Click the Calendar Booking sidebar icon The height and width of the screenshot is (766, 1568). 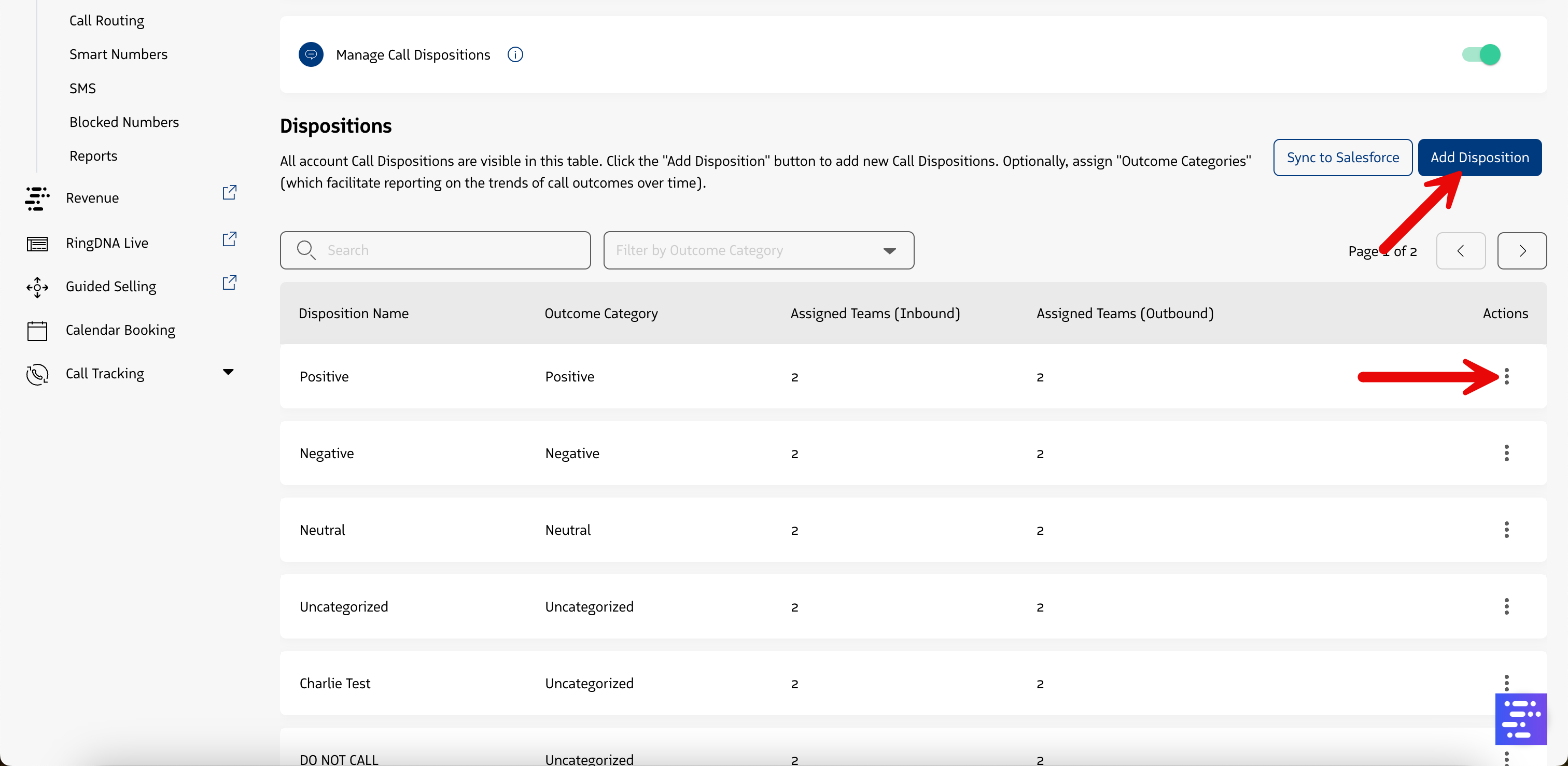(x=37, y=330)
